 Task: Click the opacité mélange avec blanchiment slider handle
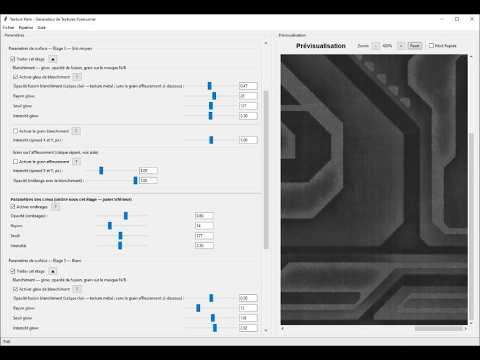135,180
